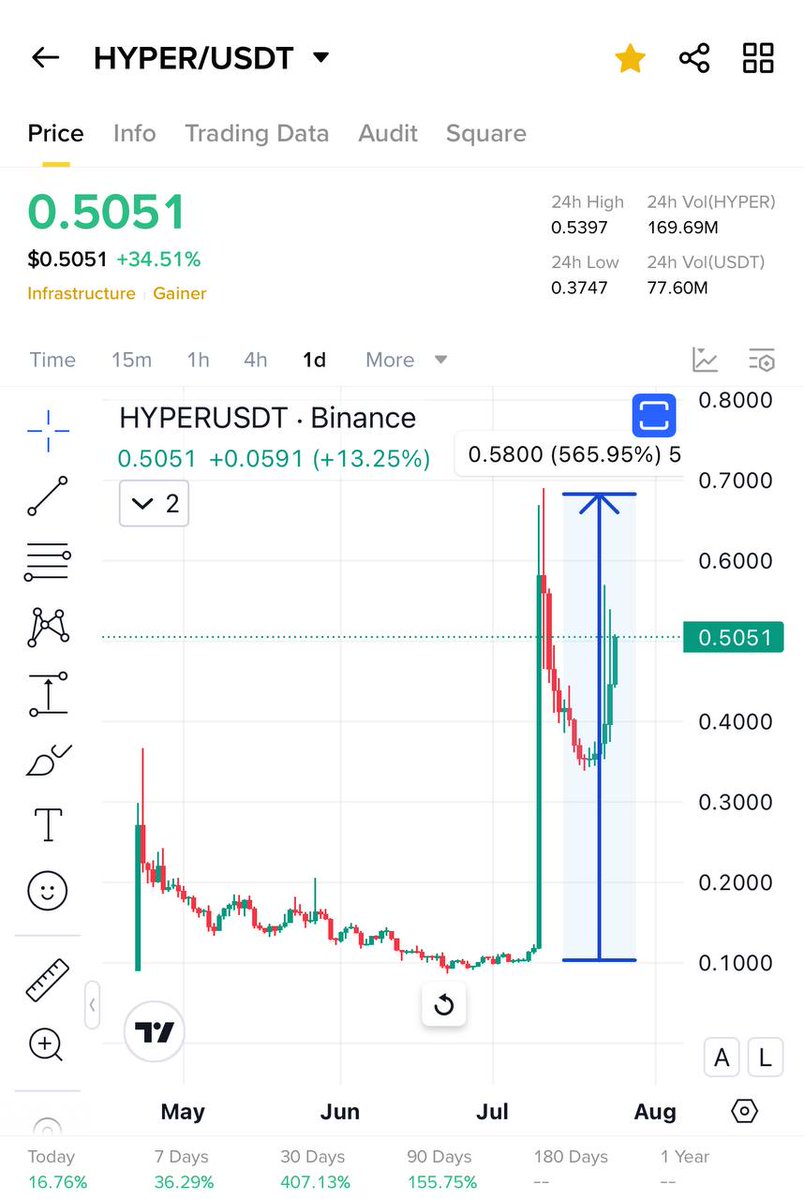Expand the More intervals dropdown
The image size is (804, 1199).
(x=406, y=359)
